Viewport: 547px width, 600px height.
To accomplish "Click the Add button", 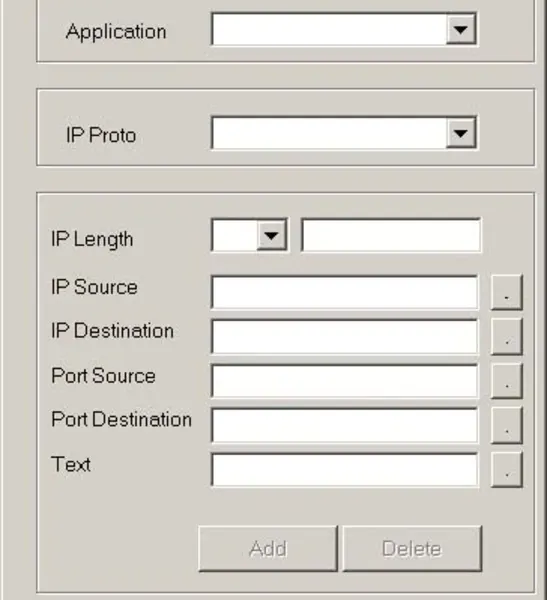I will click(268, 549).
